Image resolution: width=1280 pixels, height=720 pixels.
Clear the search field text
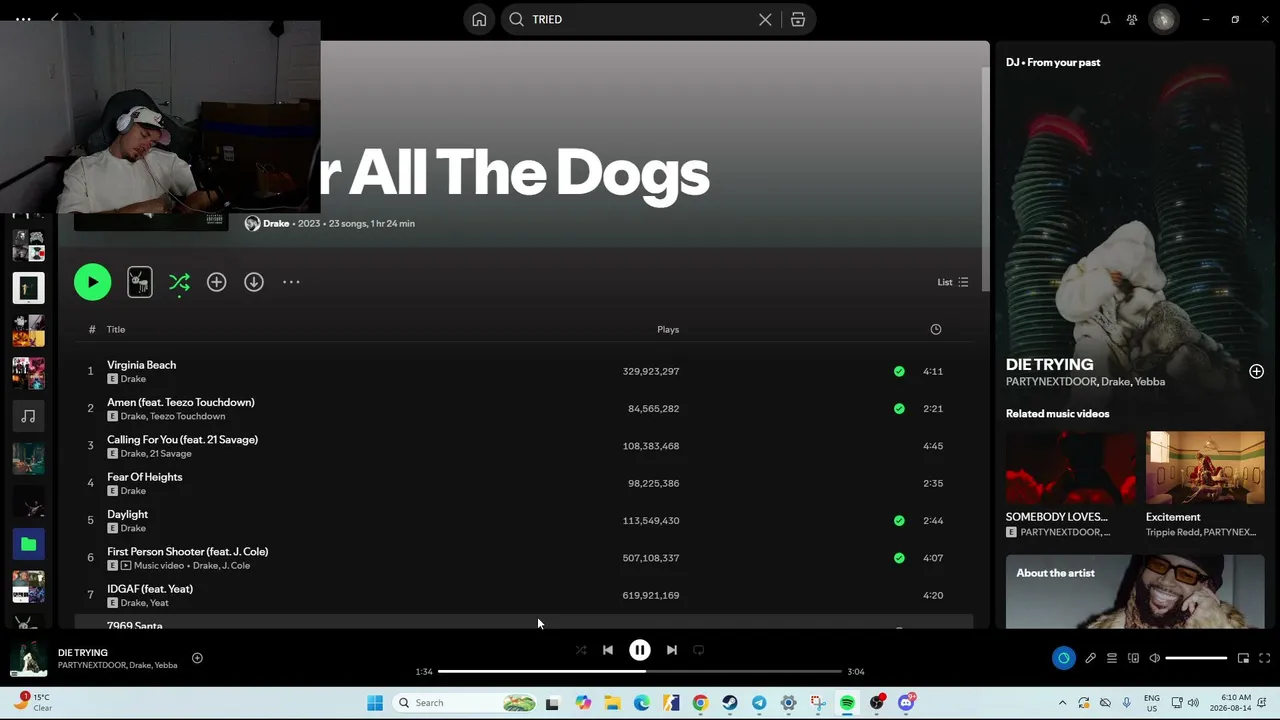(765, 19)
